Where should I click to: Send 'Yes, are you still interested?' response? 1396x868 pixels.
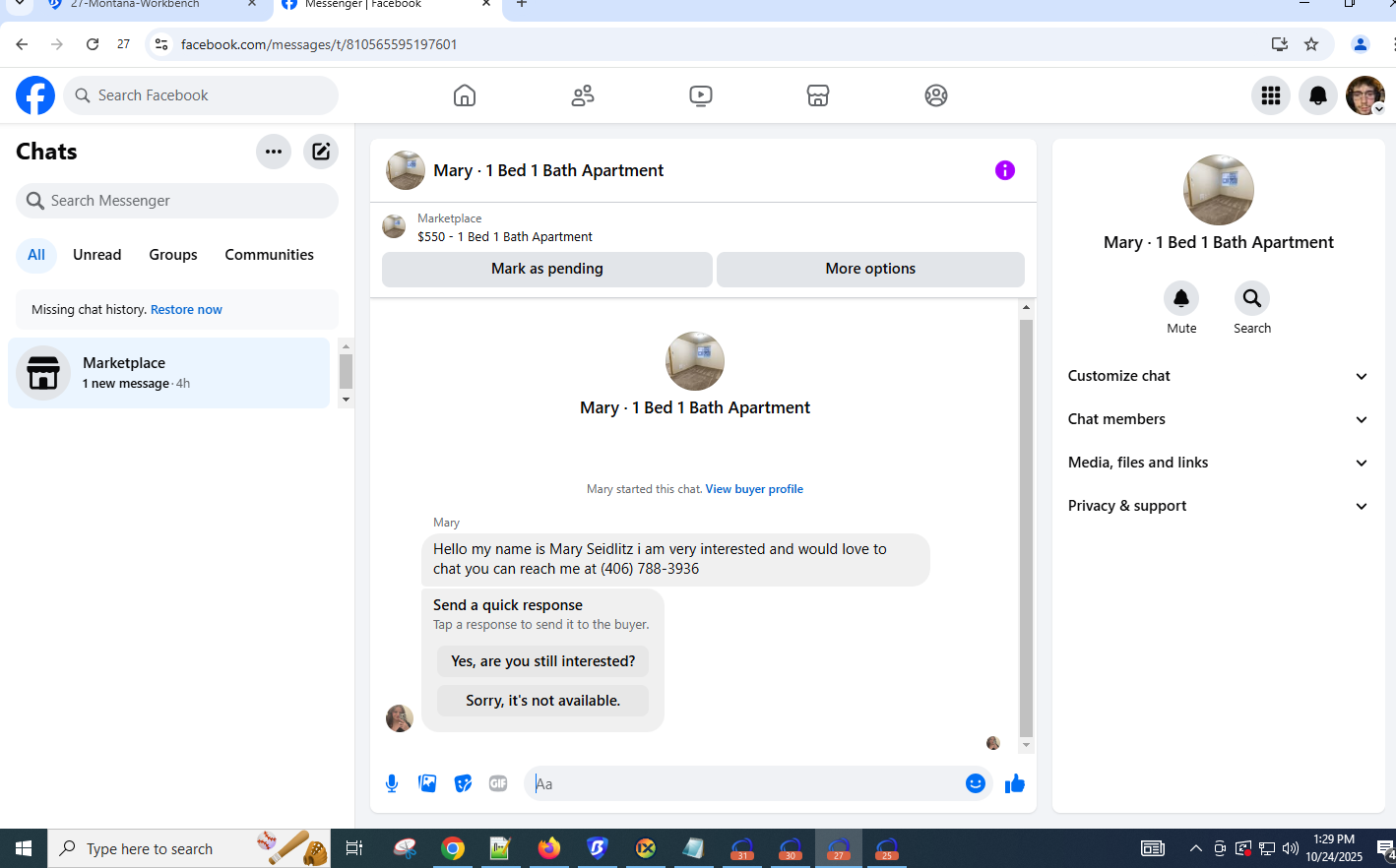[543, 661]
